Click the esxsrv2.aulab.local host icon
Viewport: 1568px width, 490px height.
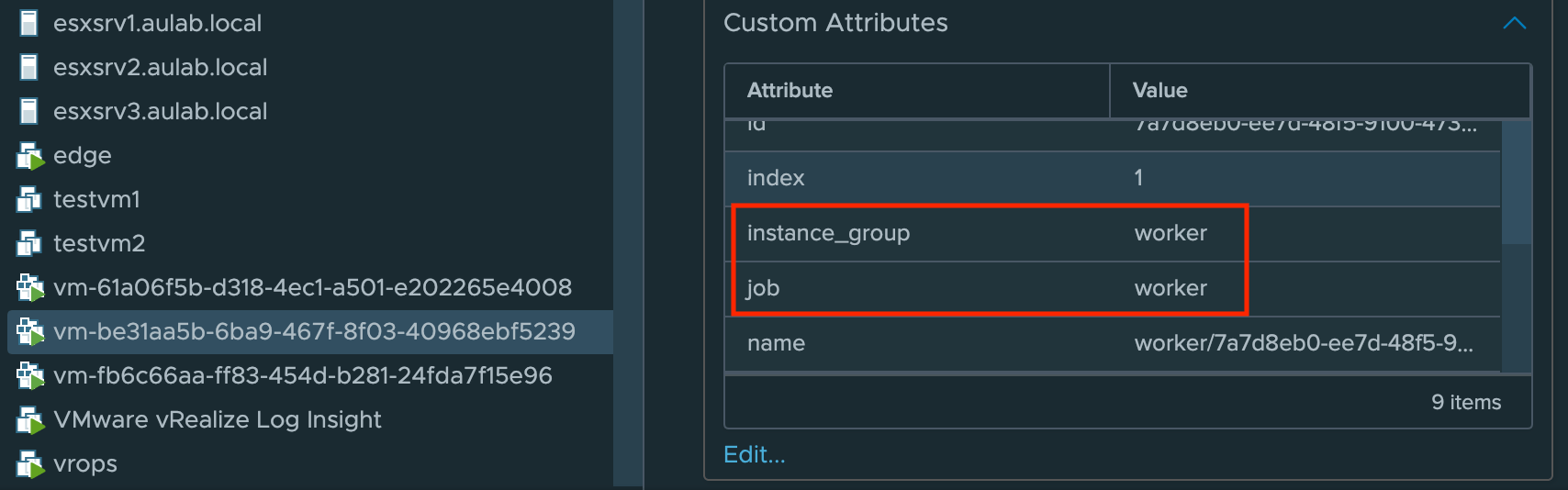[29, 67]
